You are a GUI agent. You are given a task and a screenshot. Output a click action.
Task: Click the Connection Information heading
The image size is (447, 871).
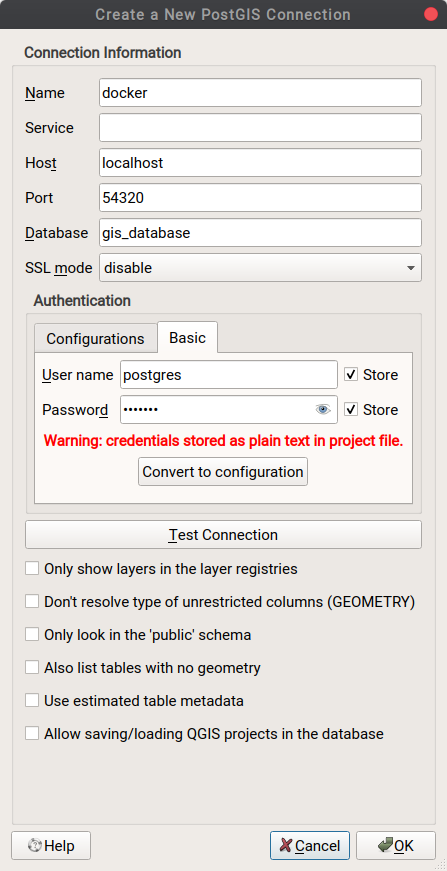click(x=103, y=53)
